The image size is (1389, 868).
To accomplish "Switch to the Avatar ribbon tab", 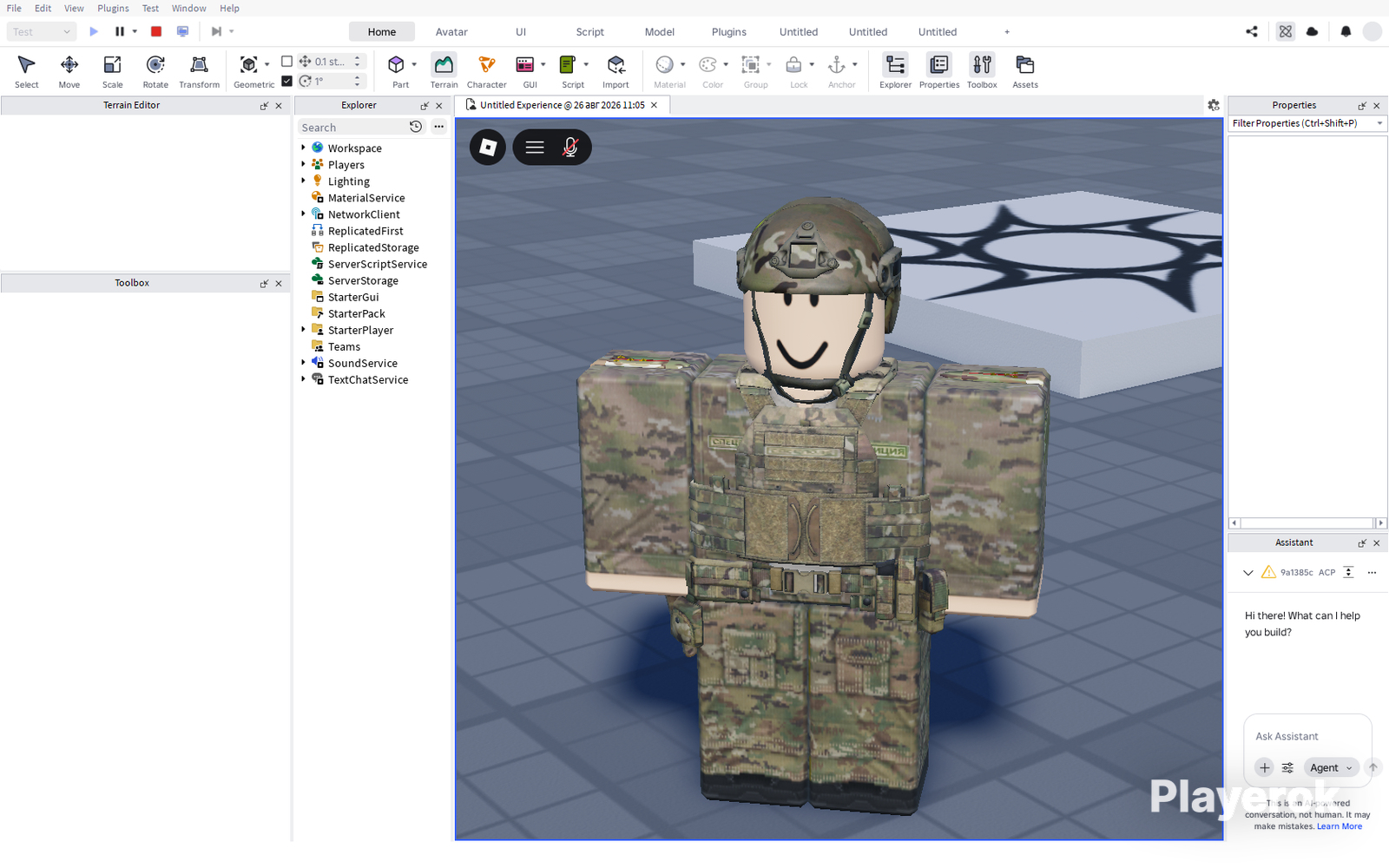I will (451, 32).
